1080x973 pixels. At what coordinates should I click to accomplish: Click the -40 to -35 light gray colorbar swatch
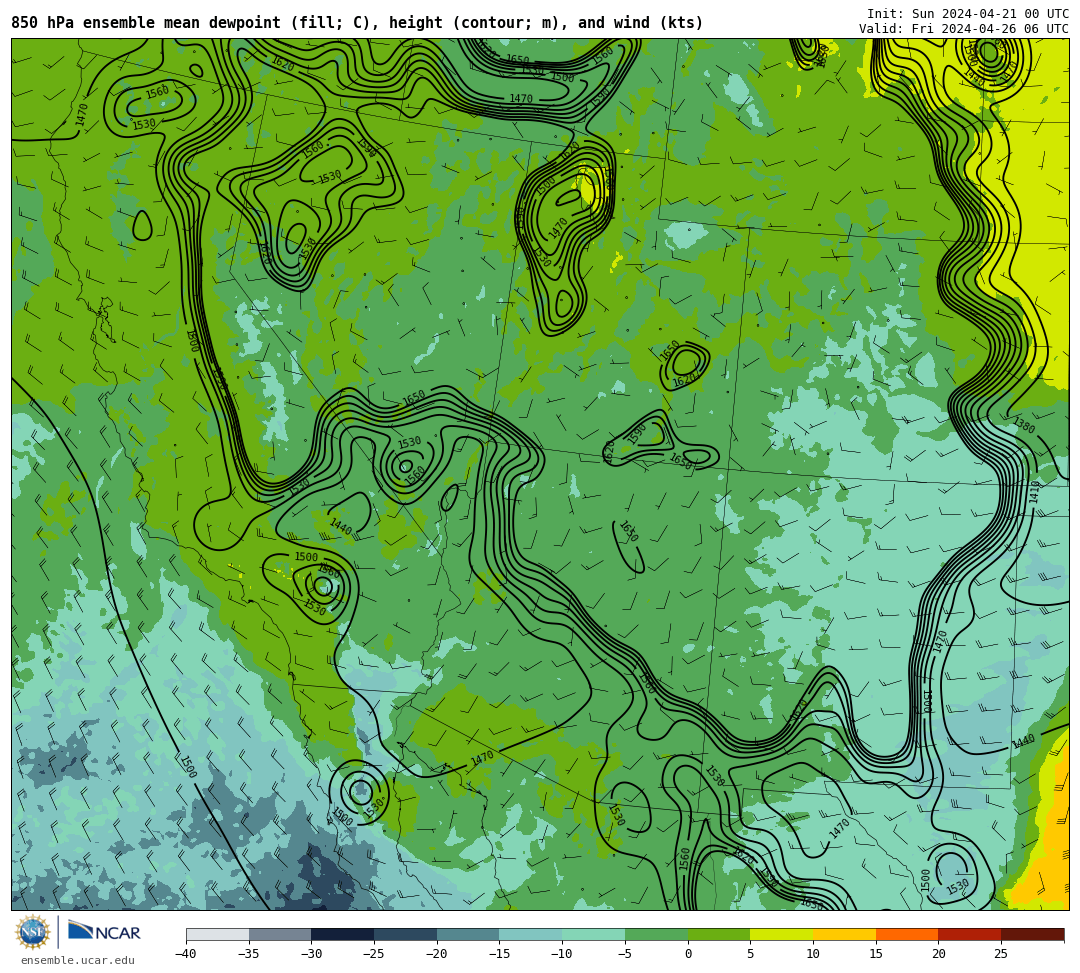pos(218,934)
